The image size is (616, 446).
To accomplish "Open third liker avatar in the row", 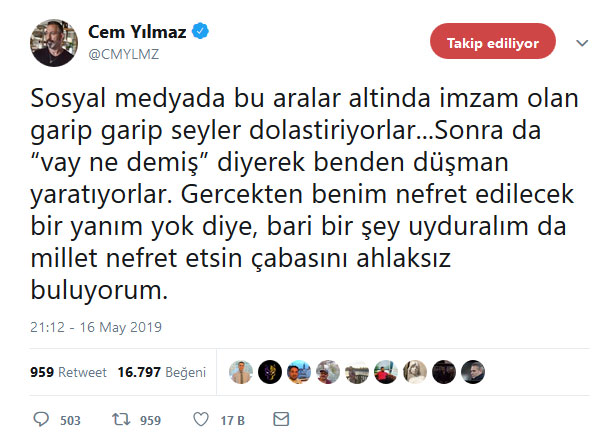I will tap(299, 372).
